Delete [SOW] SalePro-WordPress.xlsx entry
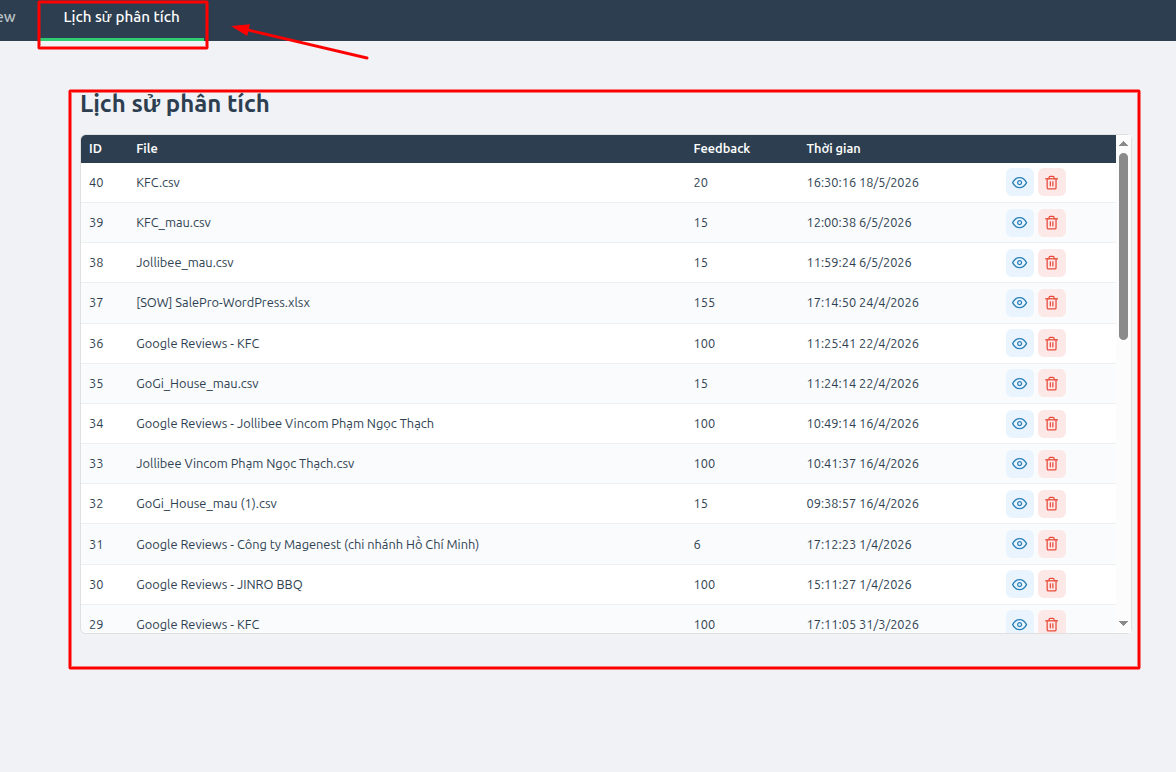 1052,302
